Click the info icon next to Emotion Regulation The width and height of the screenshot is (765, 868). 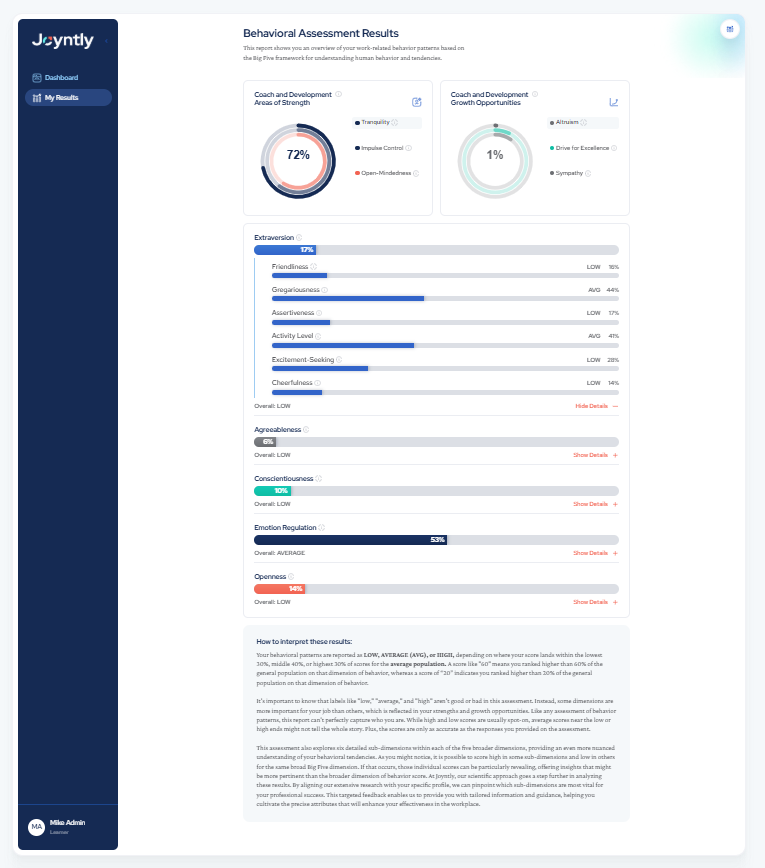[x=322, y=527]
